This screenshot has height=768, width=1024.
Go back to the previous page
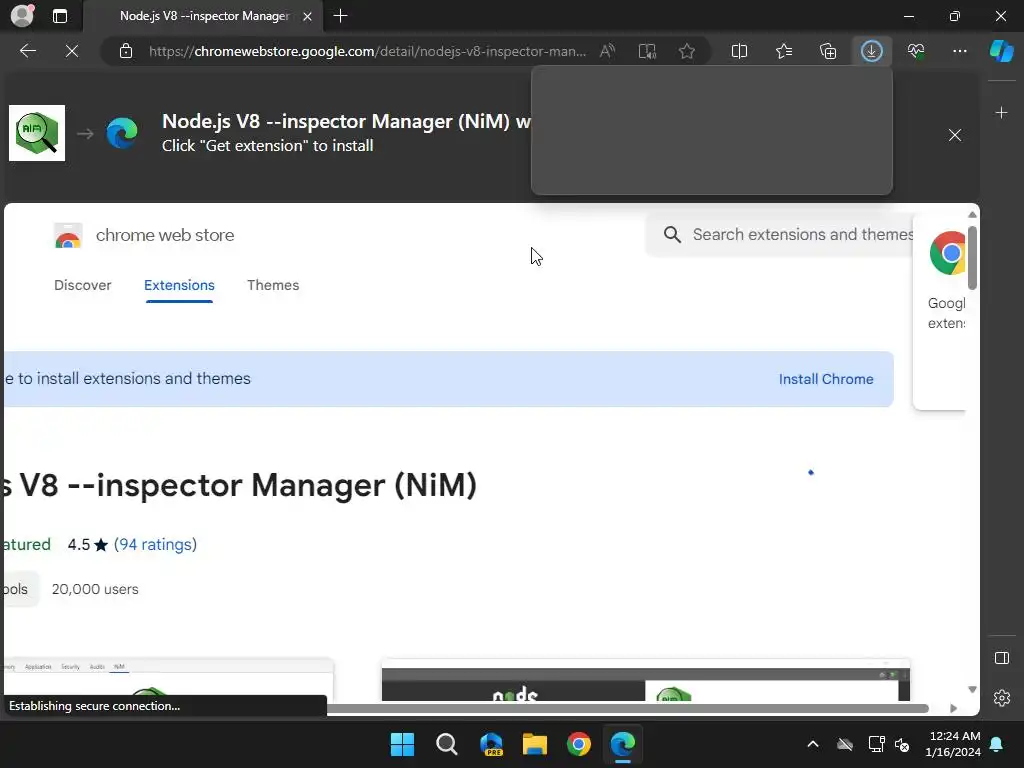(x=28, y=51)
